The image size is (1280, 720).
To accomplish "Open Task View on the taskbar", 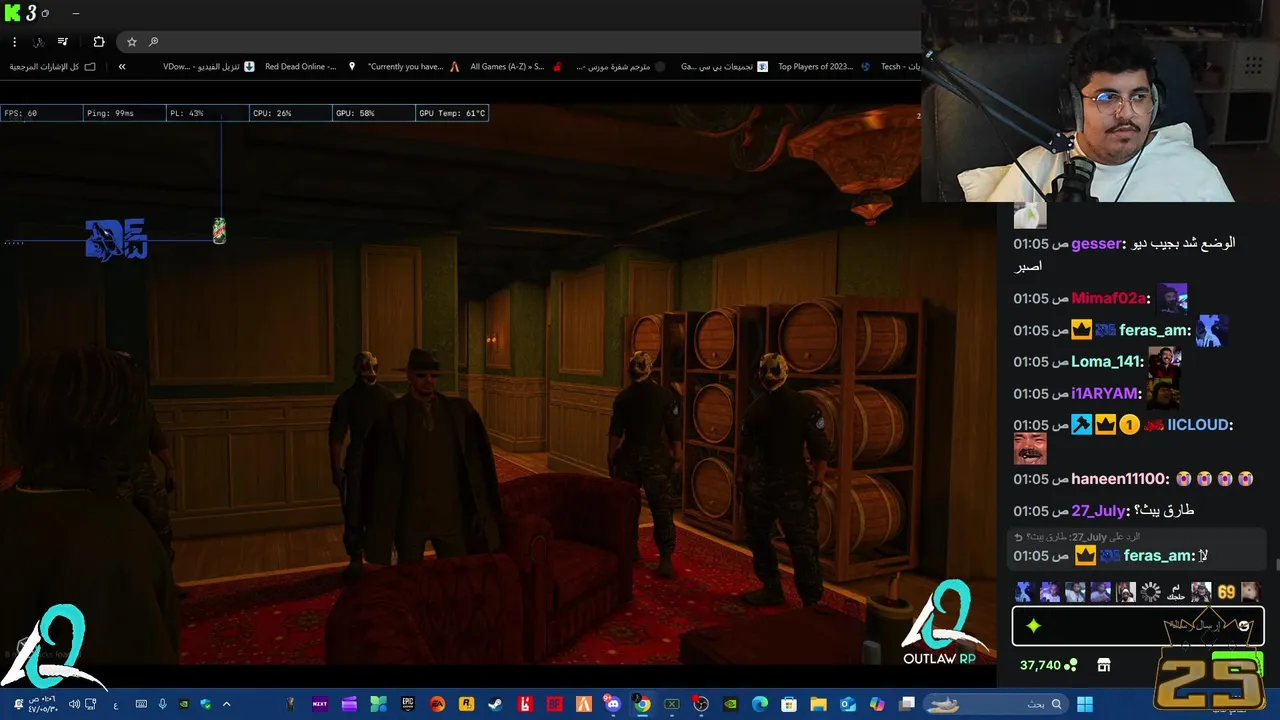I will pos(906,704).
